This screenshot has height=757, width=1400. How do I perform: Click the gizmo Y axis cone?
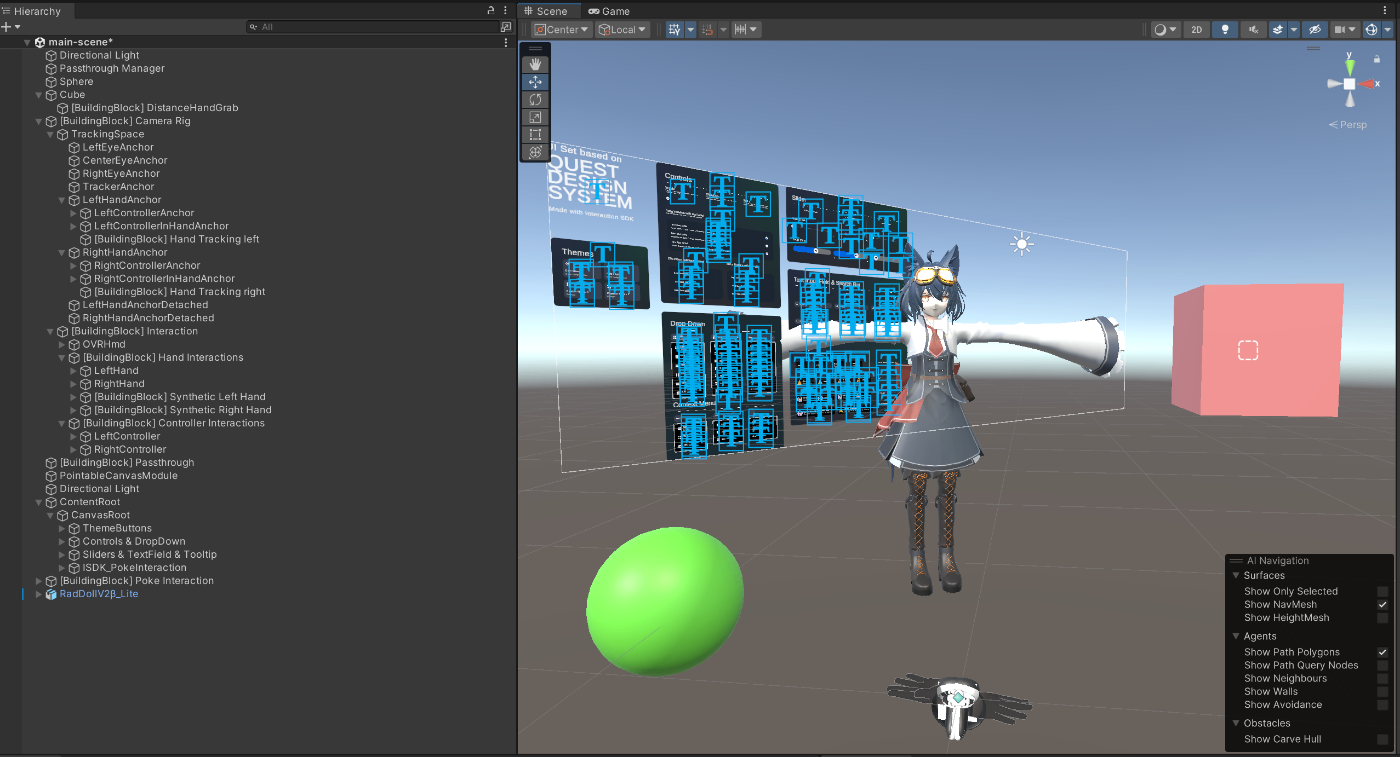pyautogui.click(x=1350, y=67)
